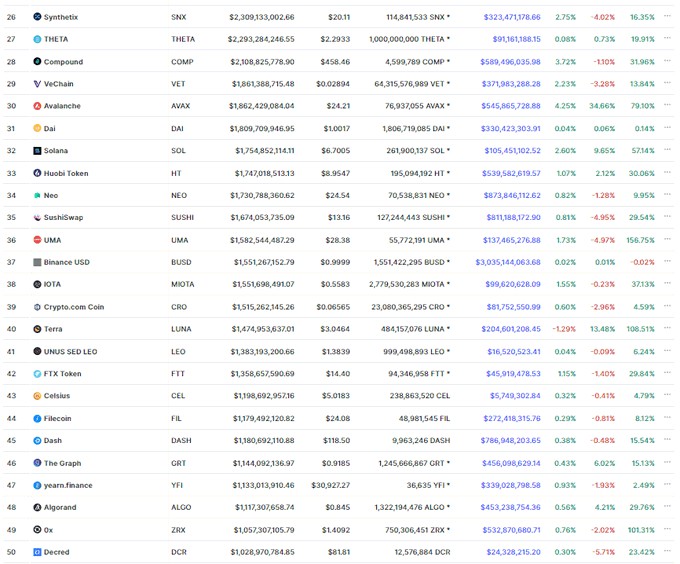
Task: Open more options for Solana row
Action: click(x=667, y=150)
